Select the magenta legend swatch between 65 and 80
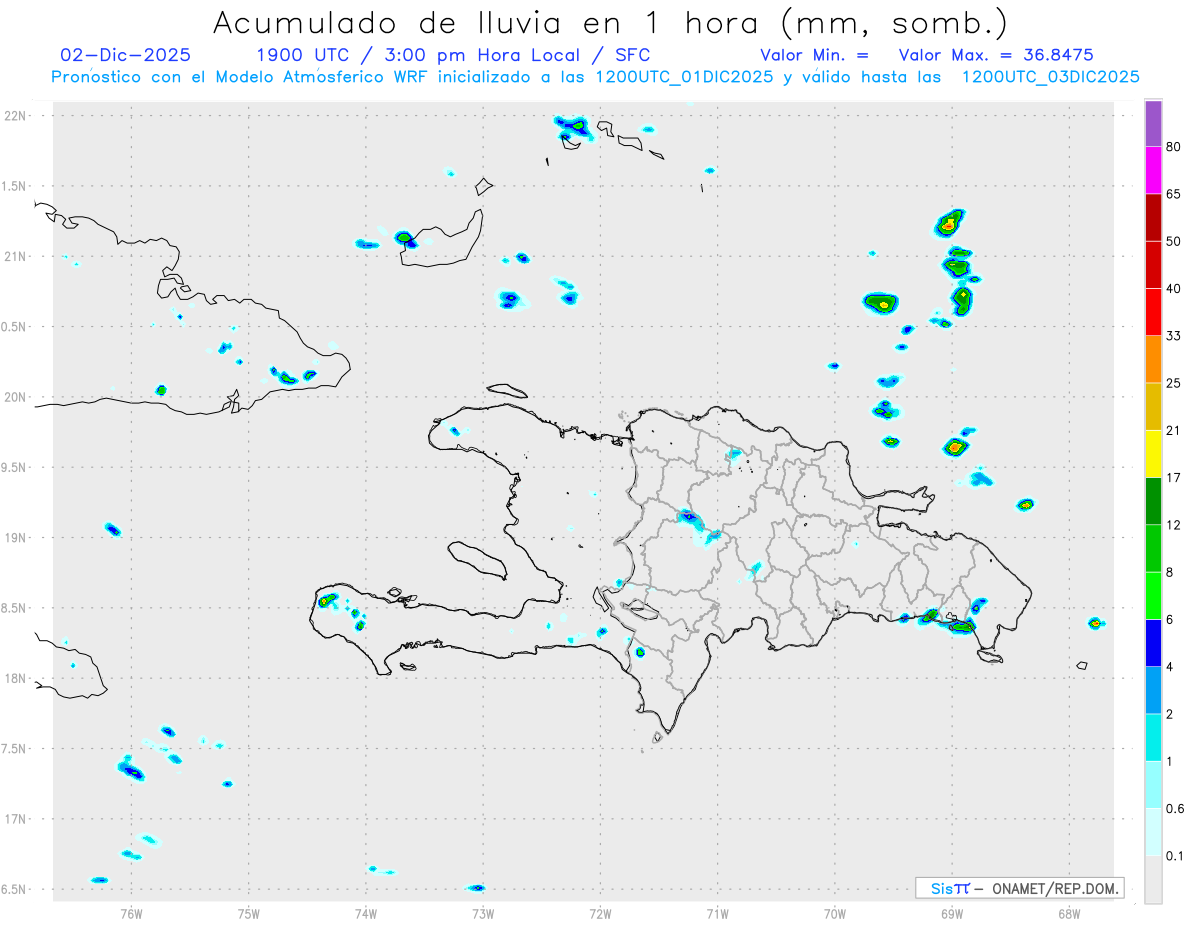This screenshot has height=927, width=1200. [x=1153, y=171]
